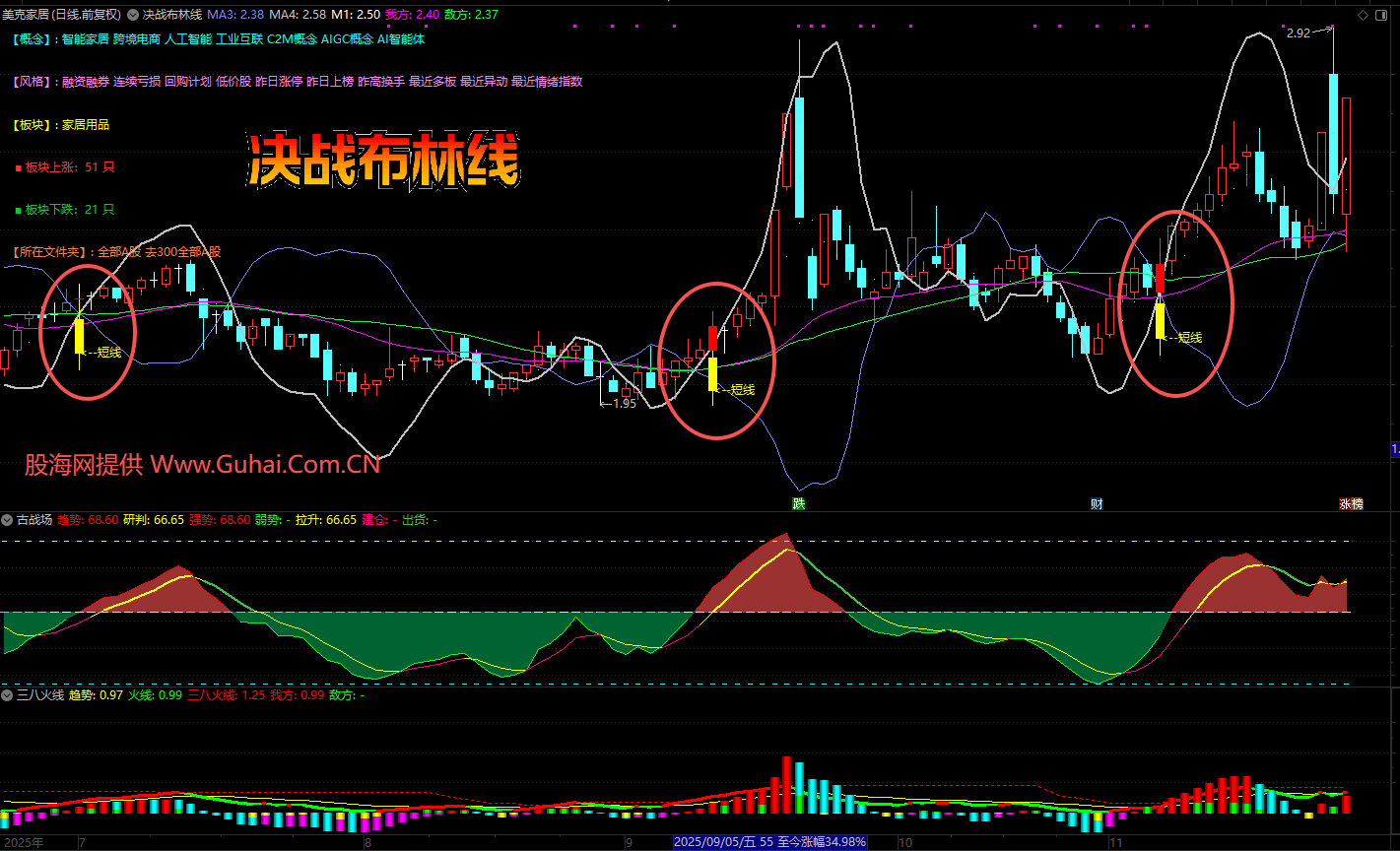Expand the 三八火线 indicator panel menu
Image resolution: width=1400 pixels, height=851 pixels.
[7, 695]
